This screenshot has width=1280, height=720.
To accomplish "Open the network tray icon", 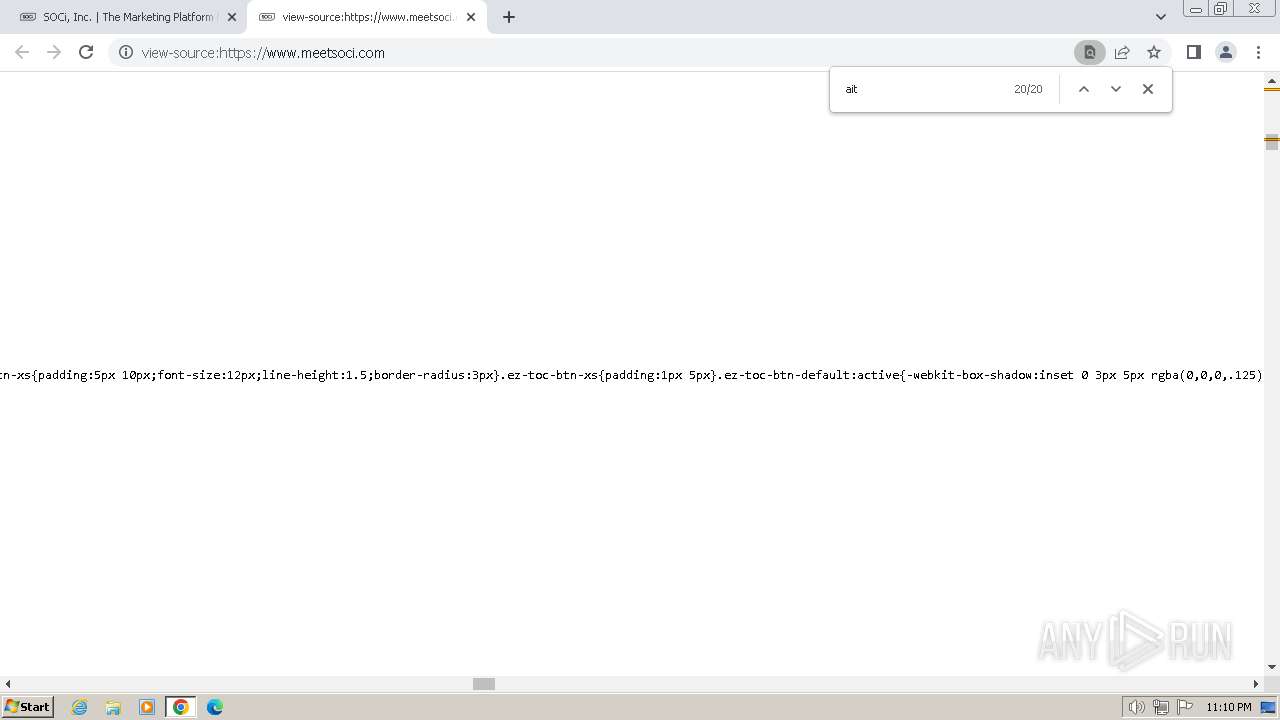I will coord(1160,707).
